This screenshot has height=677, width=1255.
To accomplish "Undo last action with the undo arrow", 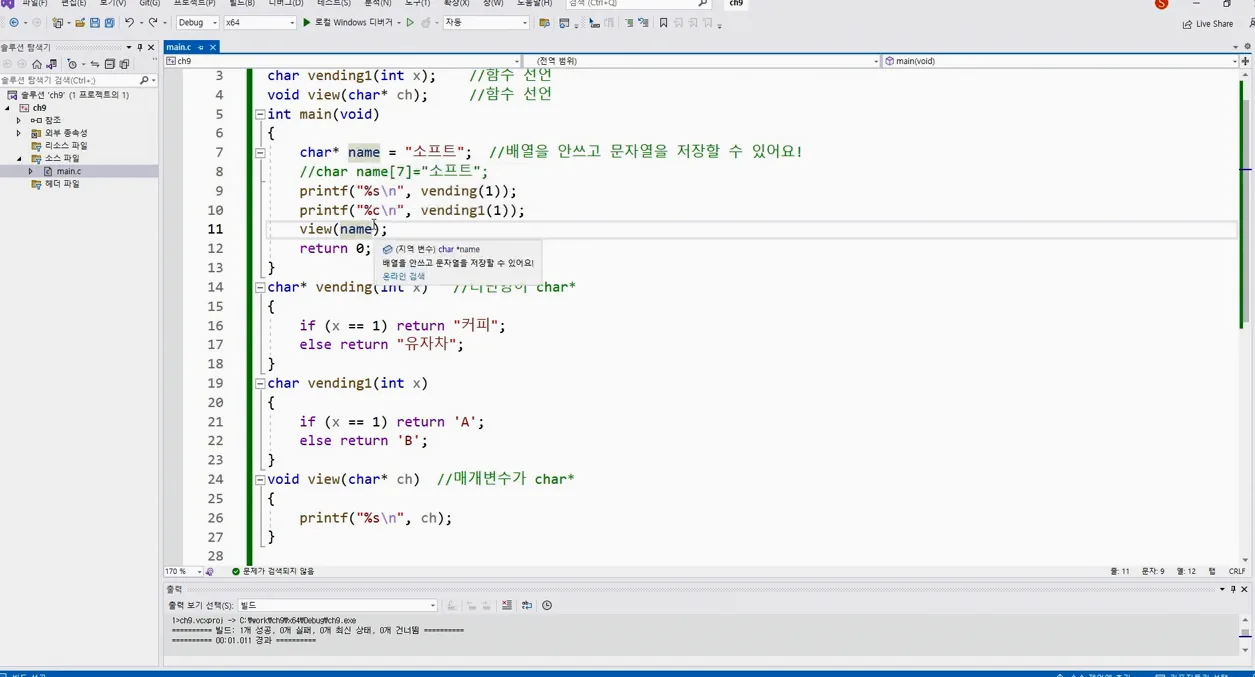I will click(129, 22).
